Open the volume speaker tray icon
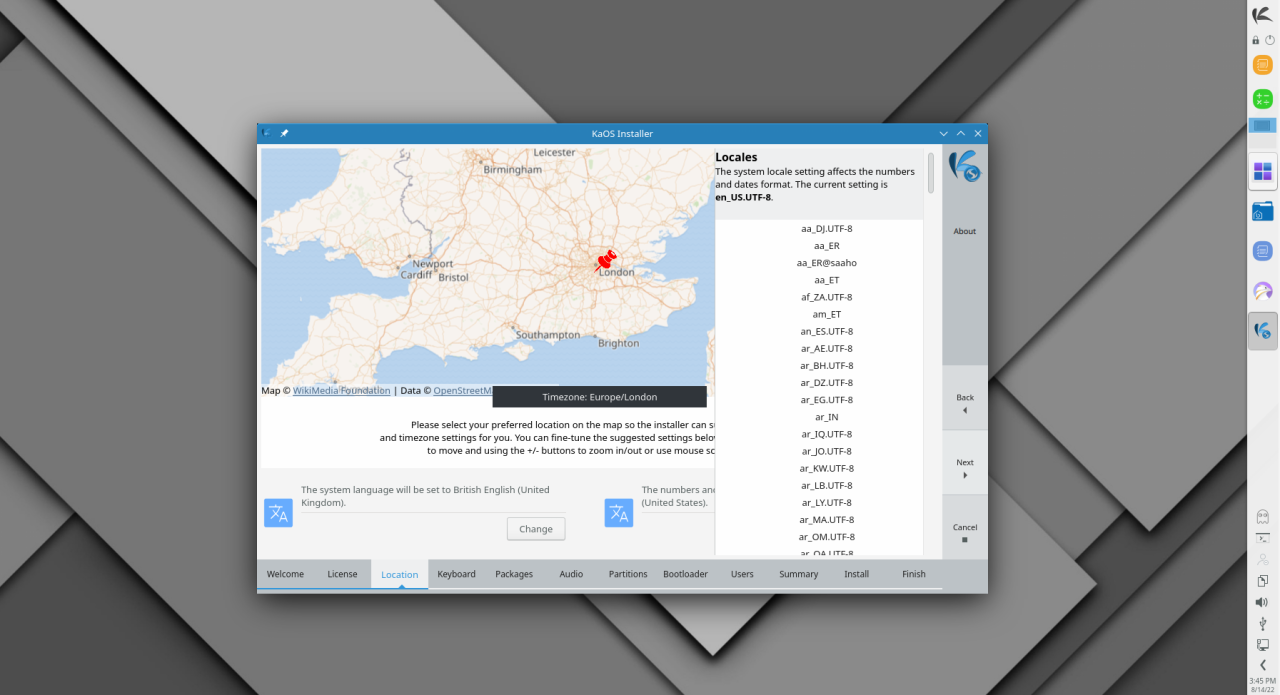Viewport: 1280px width, 695px height. (x=1262, y=602)
